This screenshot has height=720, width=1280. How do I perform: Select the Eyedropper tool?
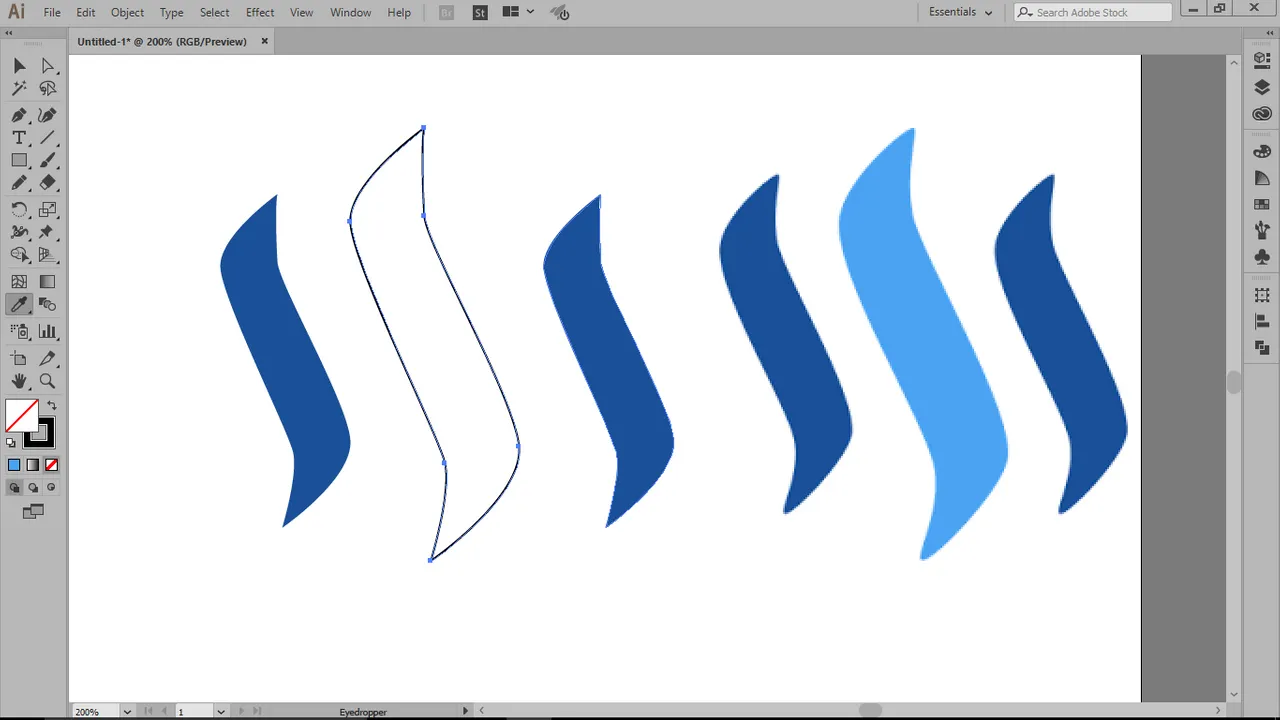[19, 305]
